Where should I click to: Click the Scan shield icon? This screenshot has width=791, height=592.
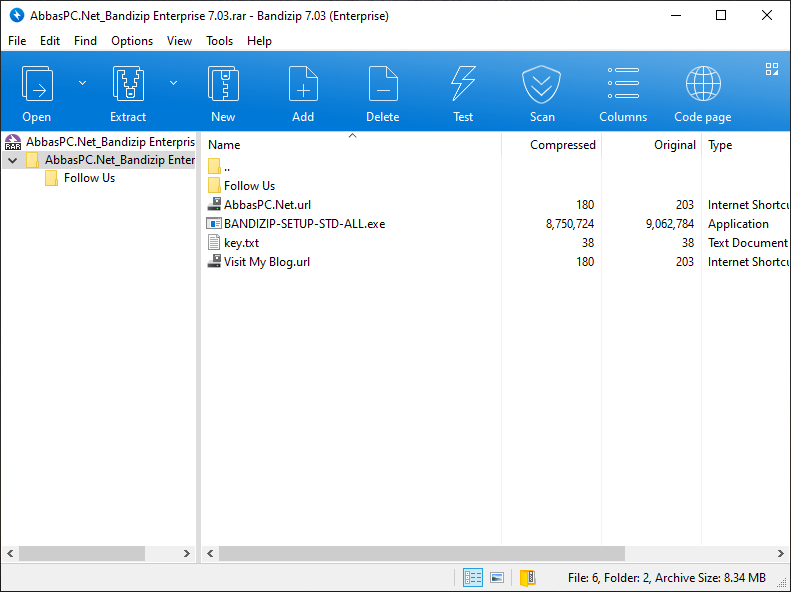point(541,84)
